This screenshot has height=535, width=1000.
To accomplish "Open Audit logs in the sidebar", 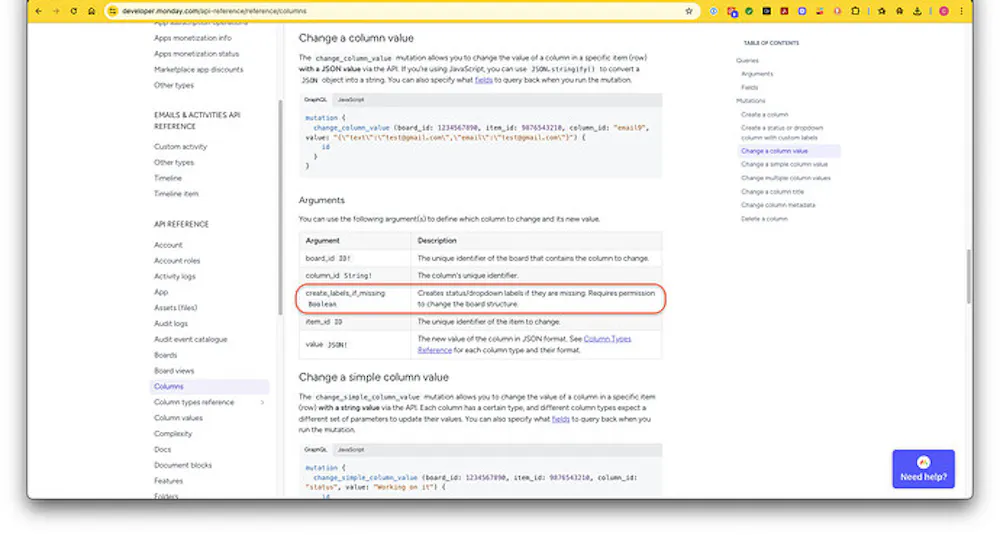I will pyautogui.click(x=171, y=324).
